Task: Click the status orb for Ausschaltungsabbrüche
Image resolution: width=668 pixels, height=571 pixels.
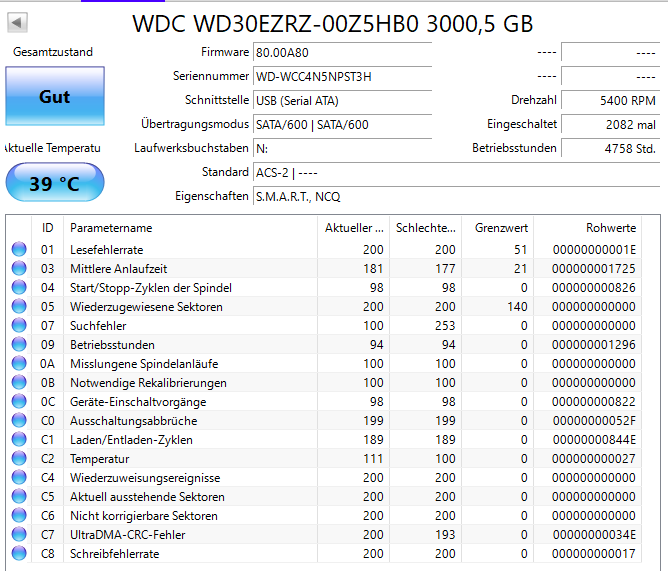Action: tap(19, 420)
